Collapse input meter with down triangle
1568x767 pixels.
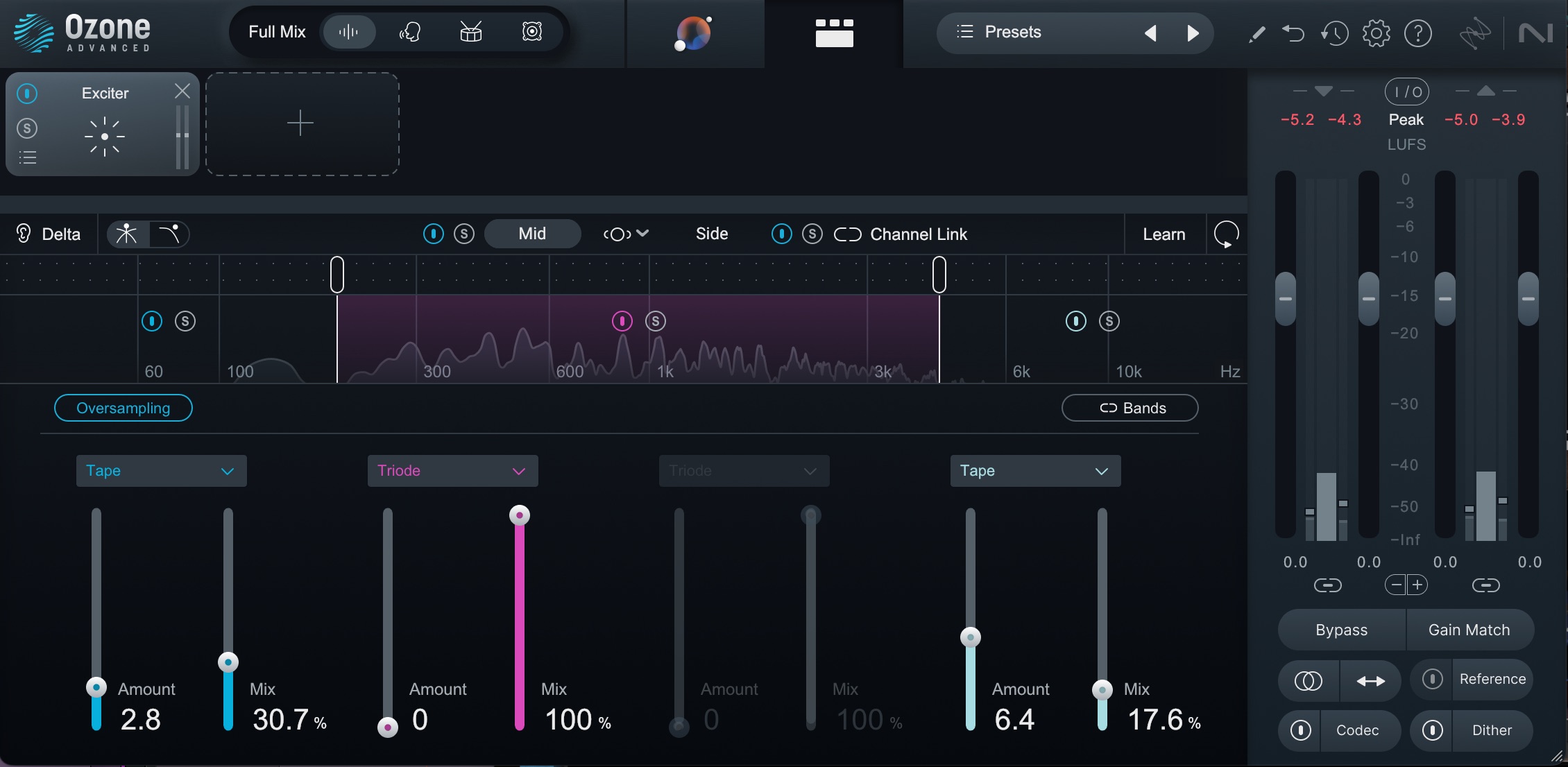tap(1324, 91)
